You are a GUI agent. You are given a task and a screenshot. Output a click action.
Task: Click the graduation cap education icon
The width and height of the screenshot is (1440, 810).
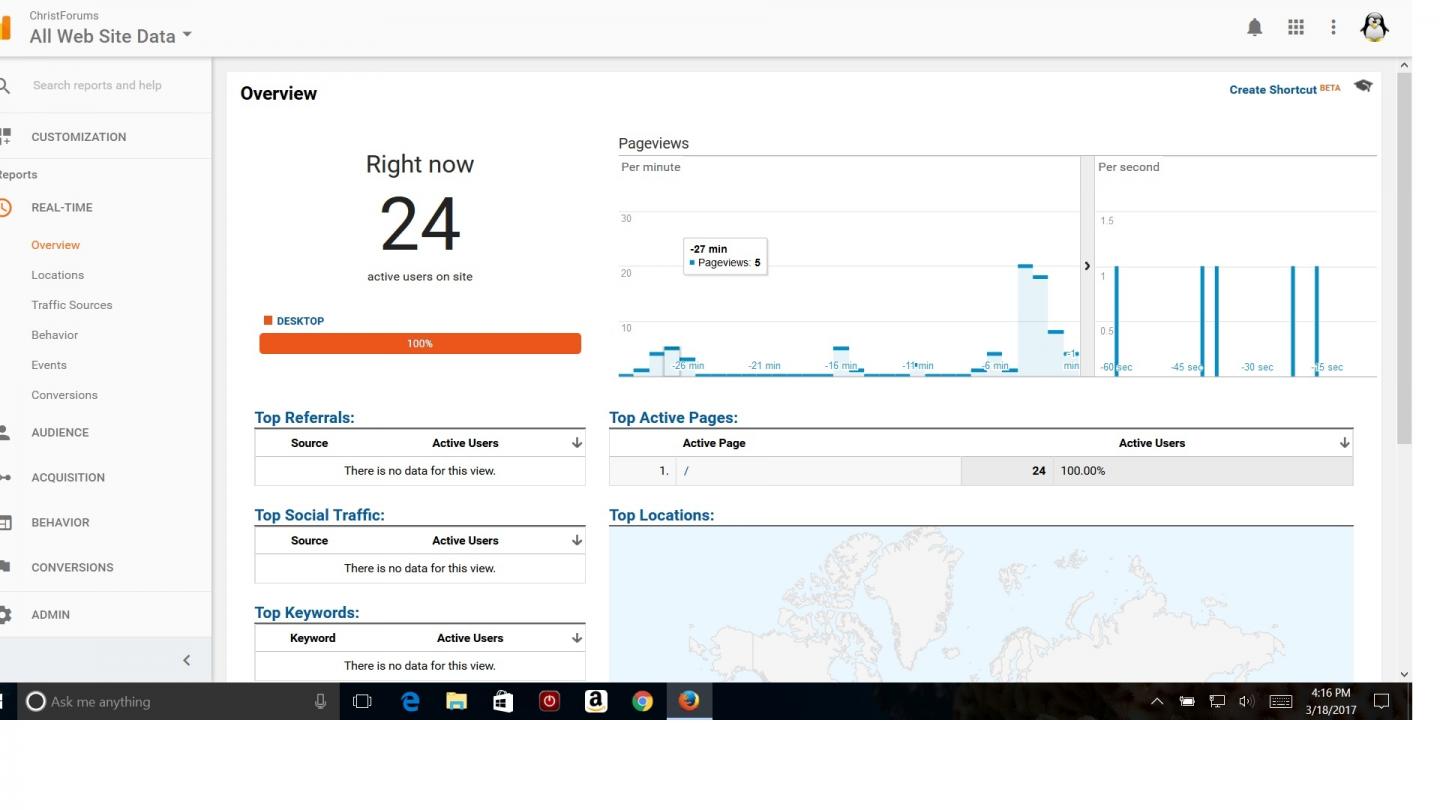(x=1362, y=86)
